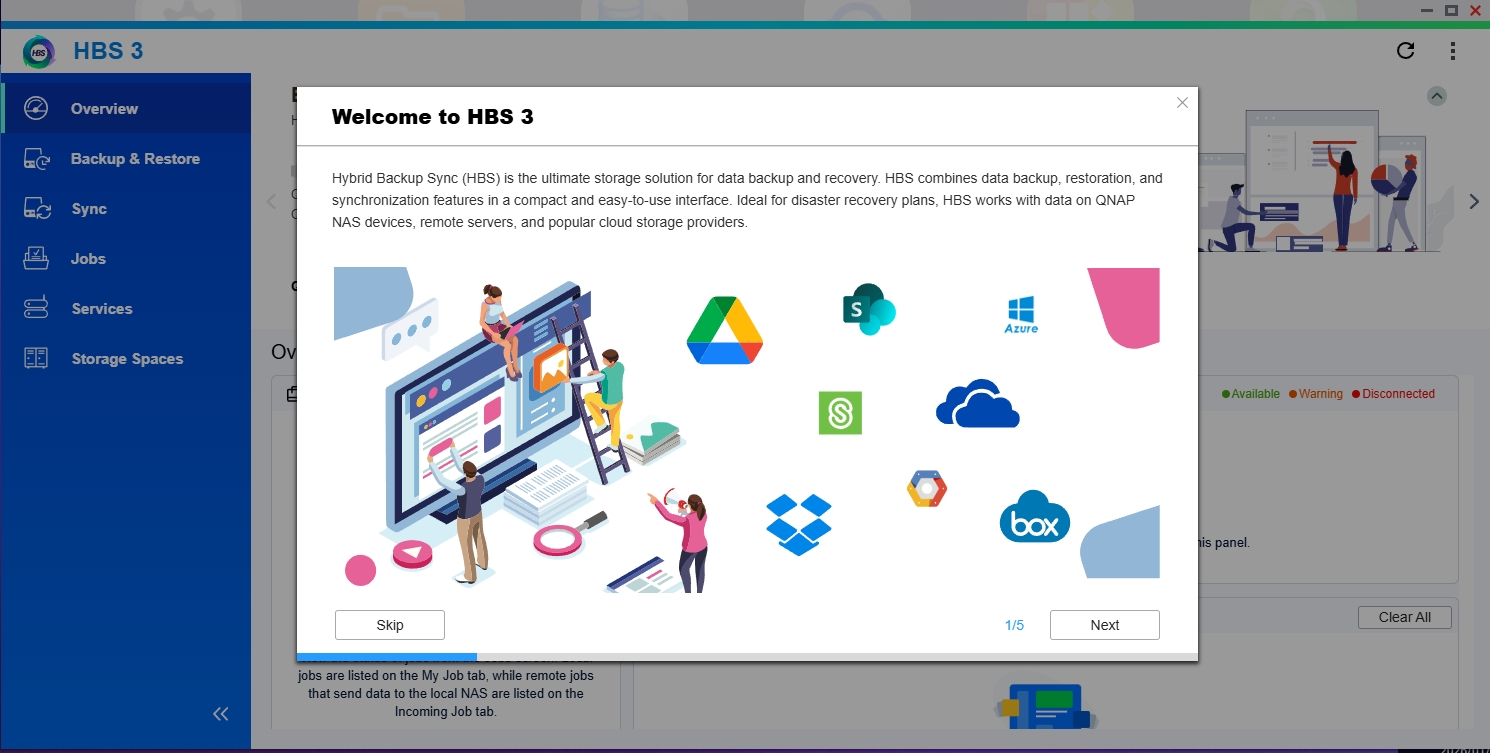Click Next in the welcome dialog
Screen dimensions: 1490x753
[1105, 625]
